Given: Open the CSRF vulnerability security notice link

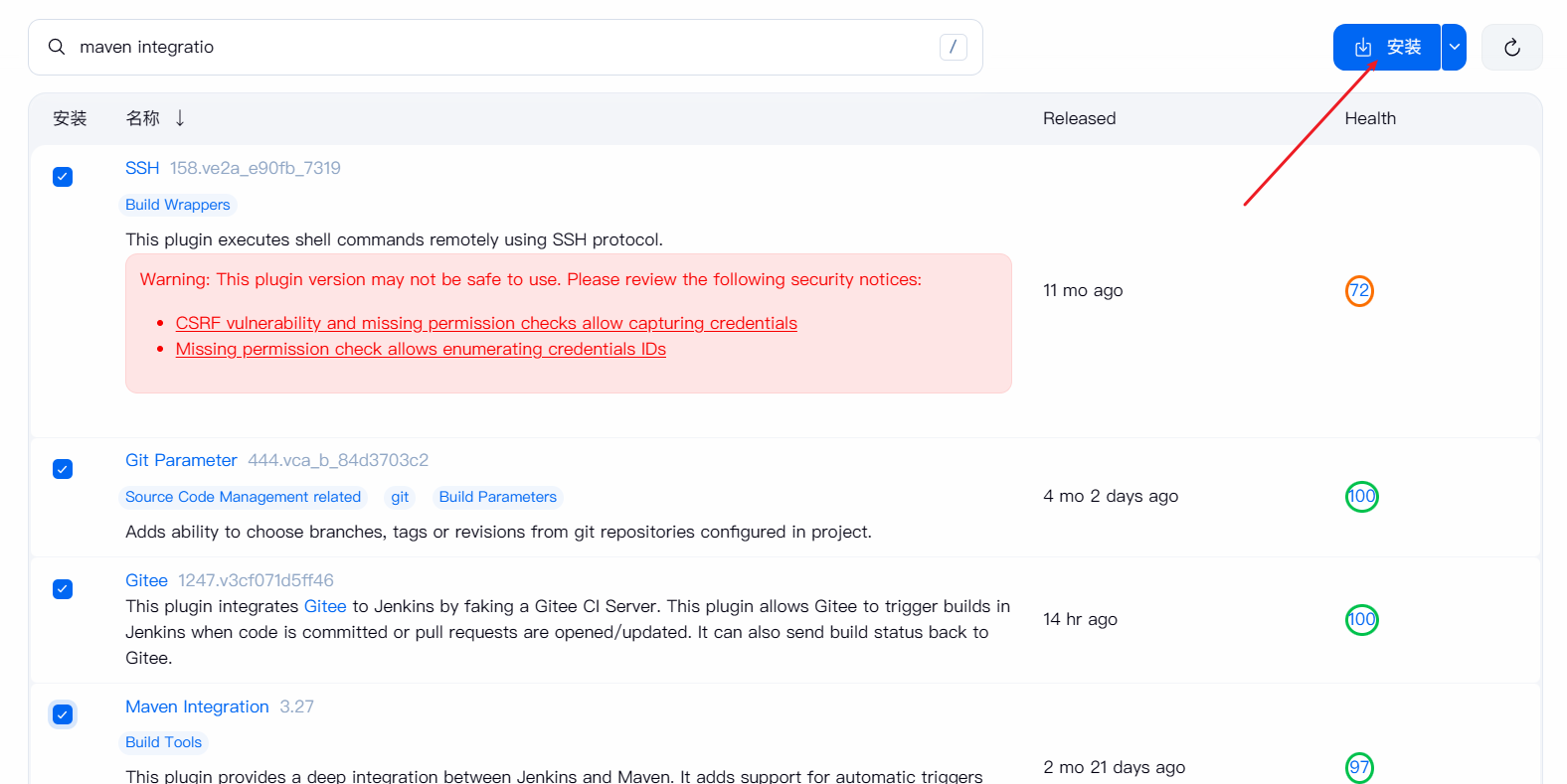Looking at the screenshot, I should click(486, 323).
